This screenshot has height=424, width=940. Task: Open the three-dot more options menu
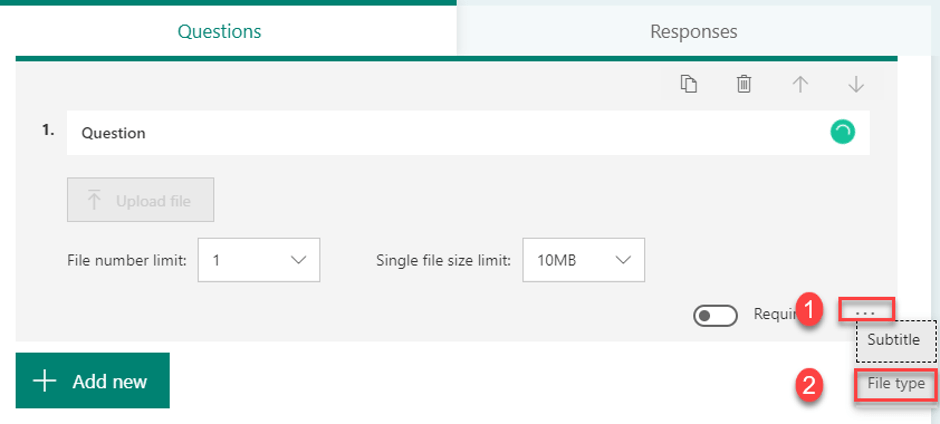click(866, 313)
